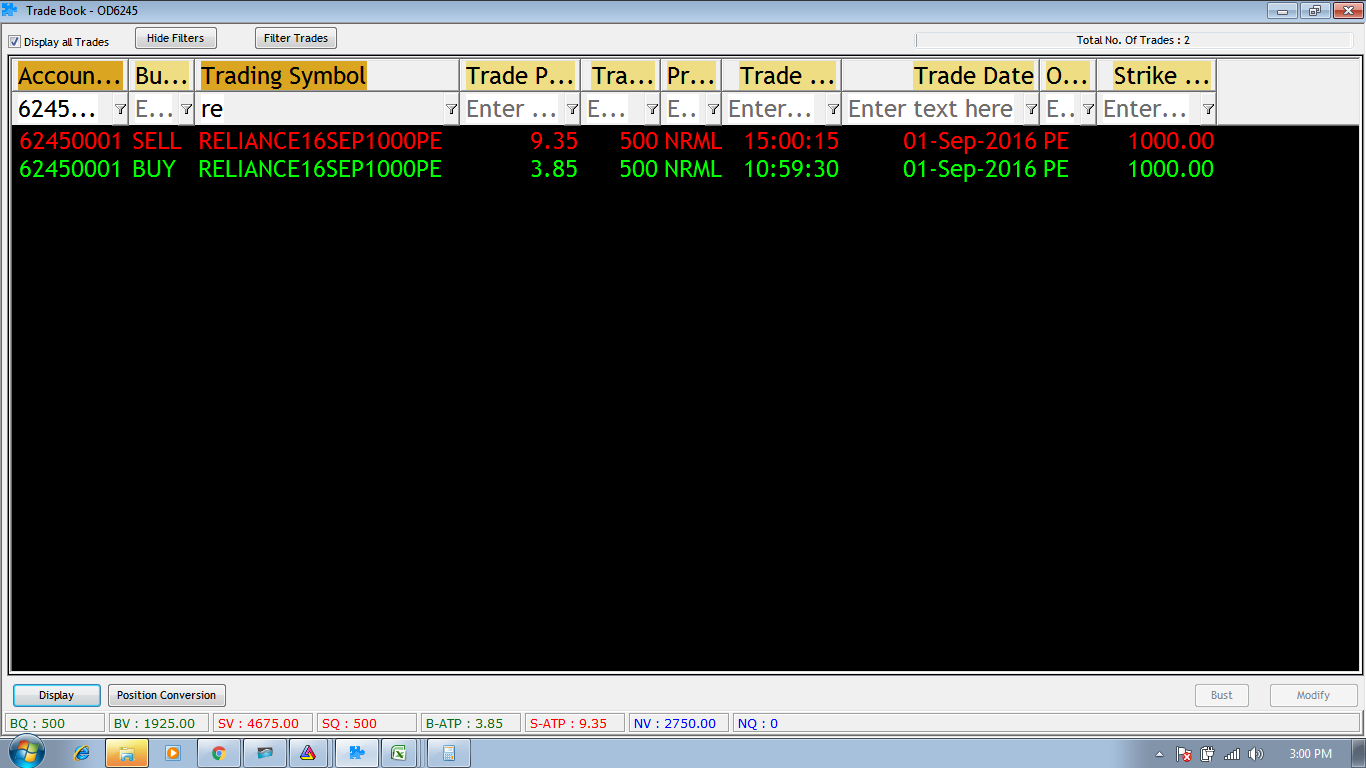The width and height of the screenshot is (1366, 768).
Task: Click the trade price 3.85 cell
Action: pyautogui.click(x=554, y=169)
